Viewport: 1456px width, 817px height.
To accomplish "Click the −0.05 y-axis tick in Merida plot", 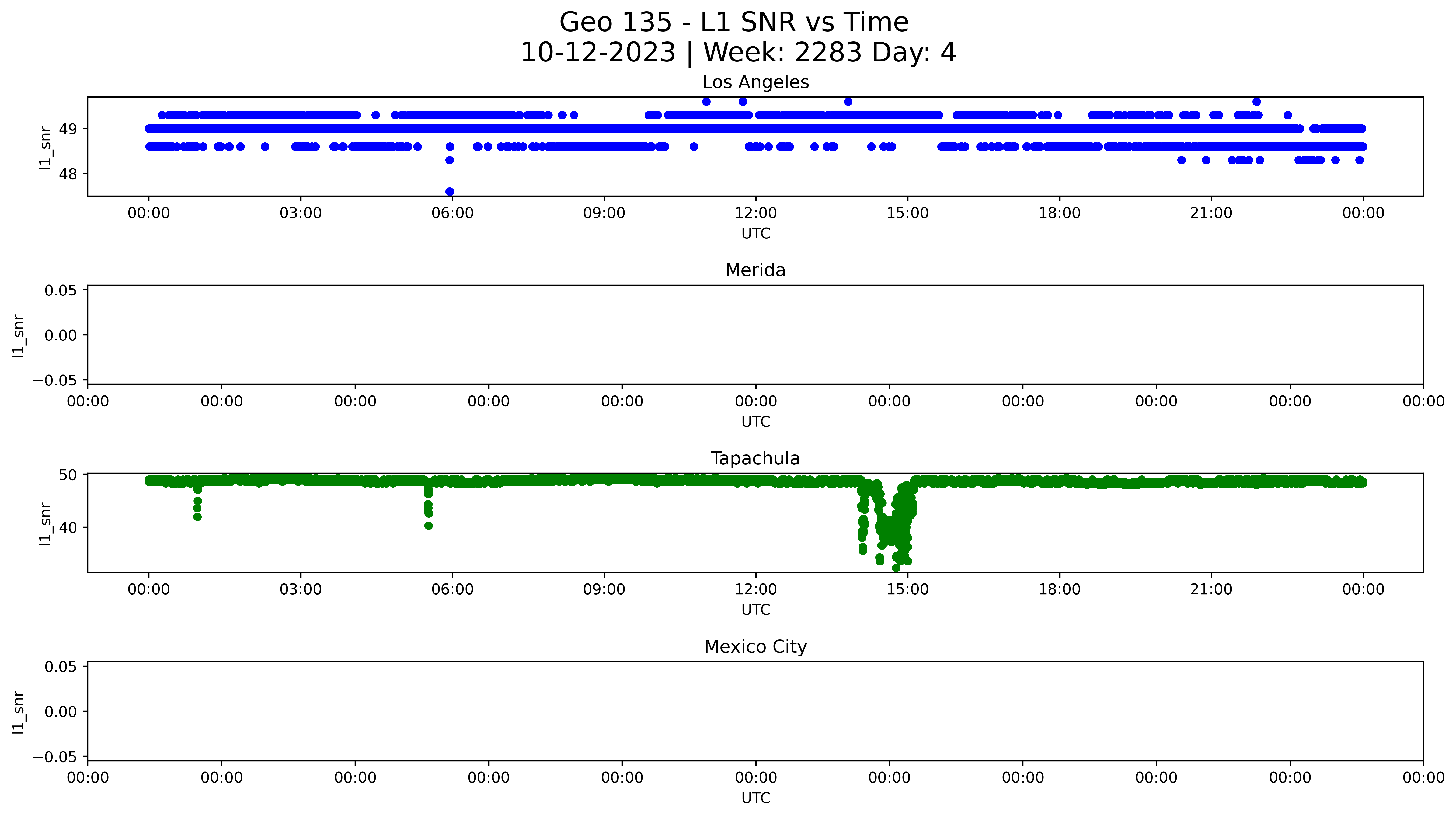I will point(55,380).
